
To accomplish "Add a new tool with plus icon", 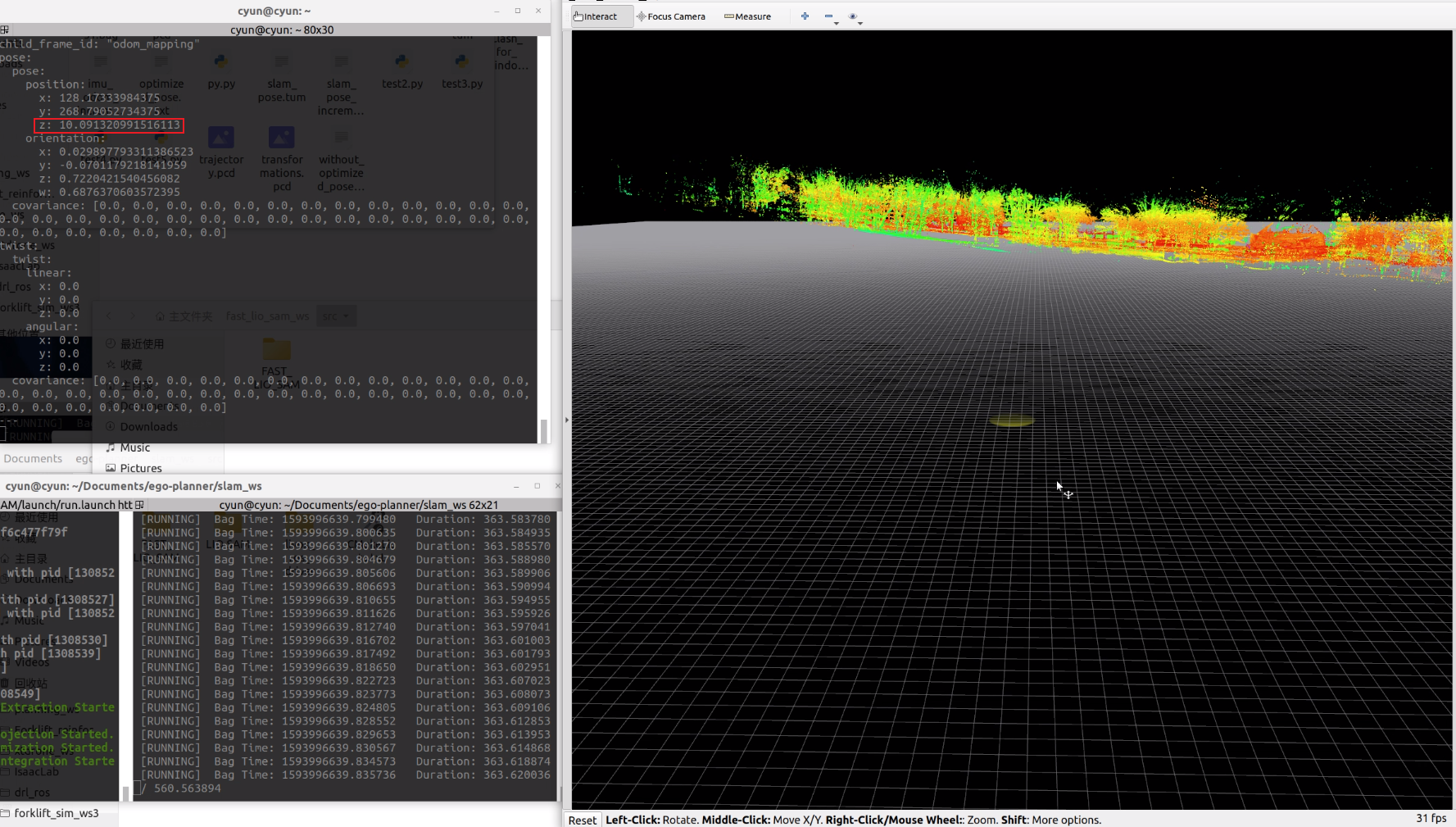I will tap(805, 16).
